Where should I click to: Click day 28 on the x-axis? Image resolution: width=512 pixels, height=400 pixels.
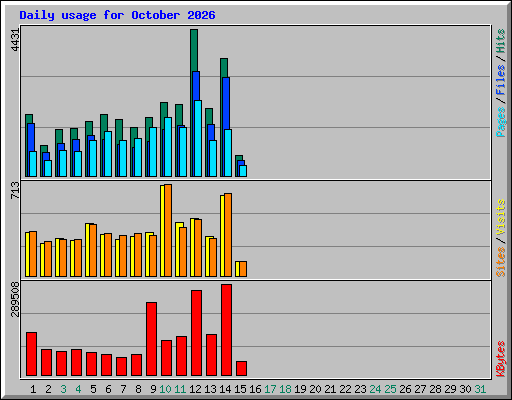click(435, 389)
